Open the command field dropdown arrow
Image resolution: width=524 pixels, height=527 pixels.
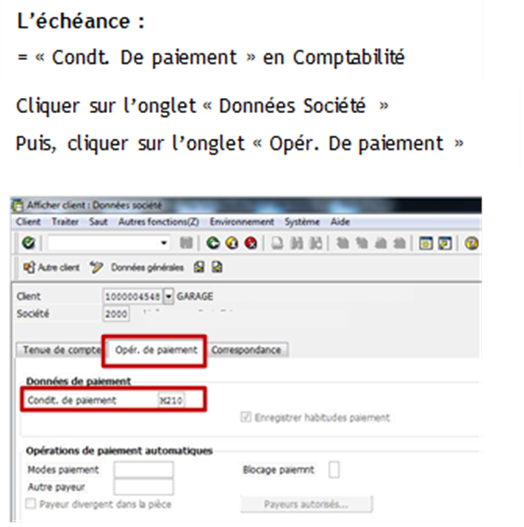pos(164,243)
